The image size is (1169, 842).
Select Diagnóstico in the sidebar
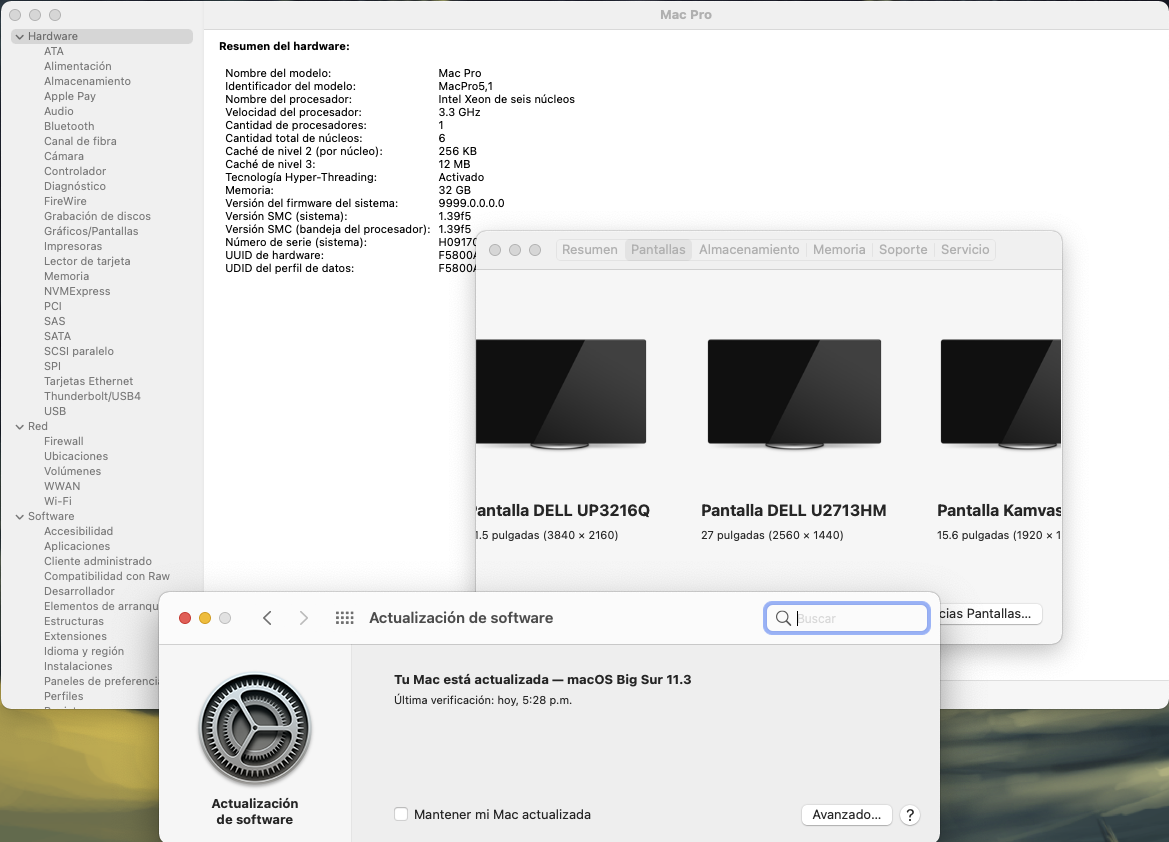tap(75, 186)
